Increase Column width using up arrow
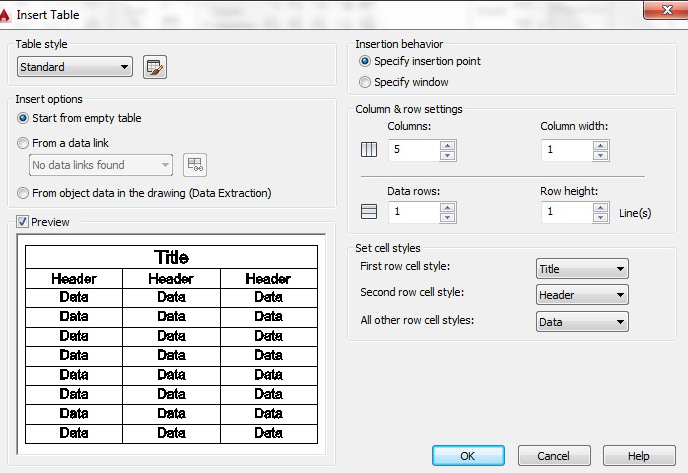The width and height of the screenshot is (688, 473). tap(600, 146)
